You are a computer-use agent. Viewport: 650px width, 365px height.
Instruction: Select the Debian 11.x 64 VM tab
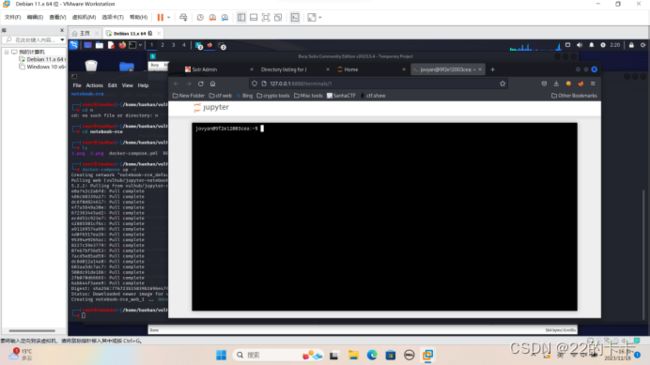(x=132, y=33)
